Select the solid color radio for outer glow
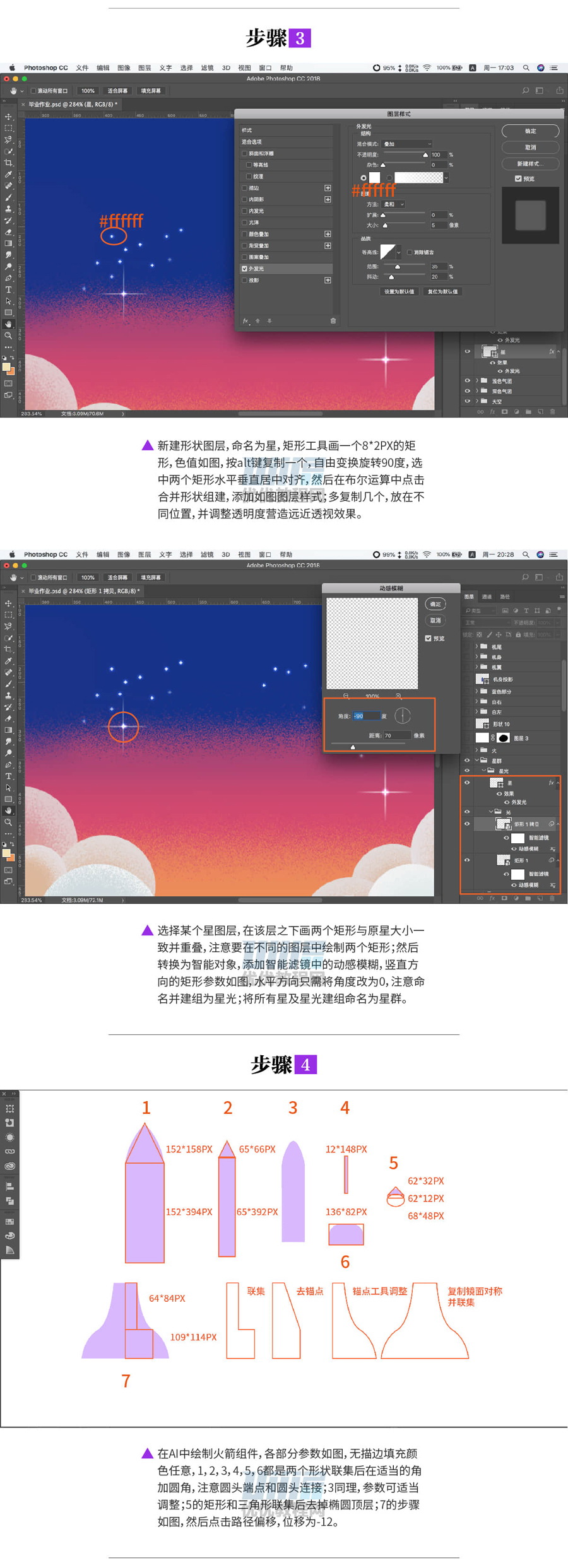The height and width of the screenshot is (1568, 568). coord(363,178)
